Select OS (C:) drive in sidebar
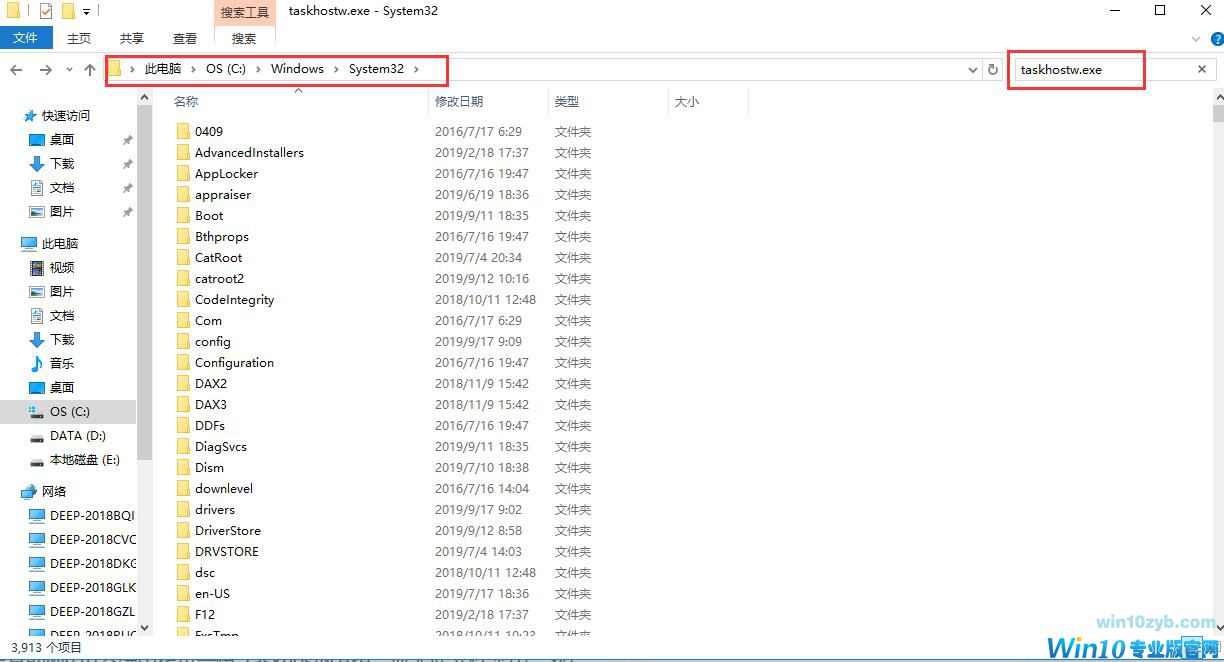Image resolution: width=1224 pixels, height=662 pixels. 69,411
